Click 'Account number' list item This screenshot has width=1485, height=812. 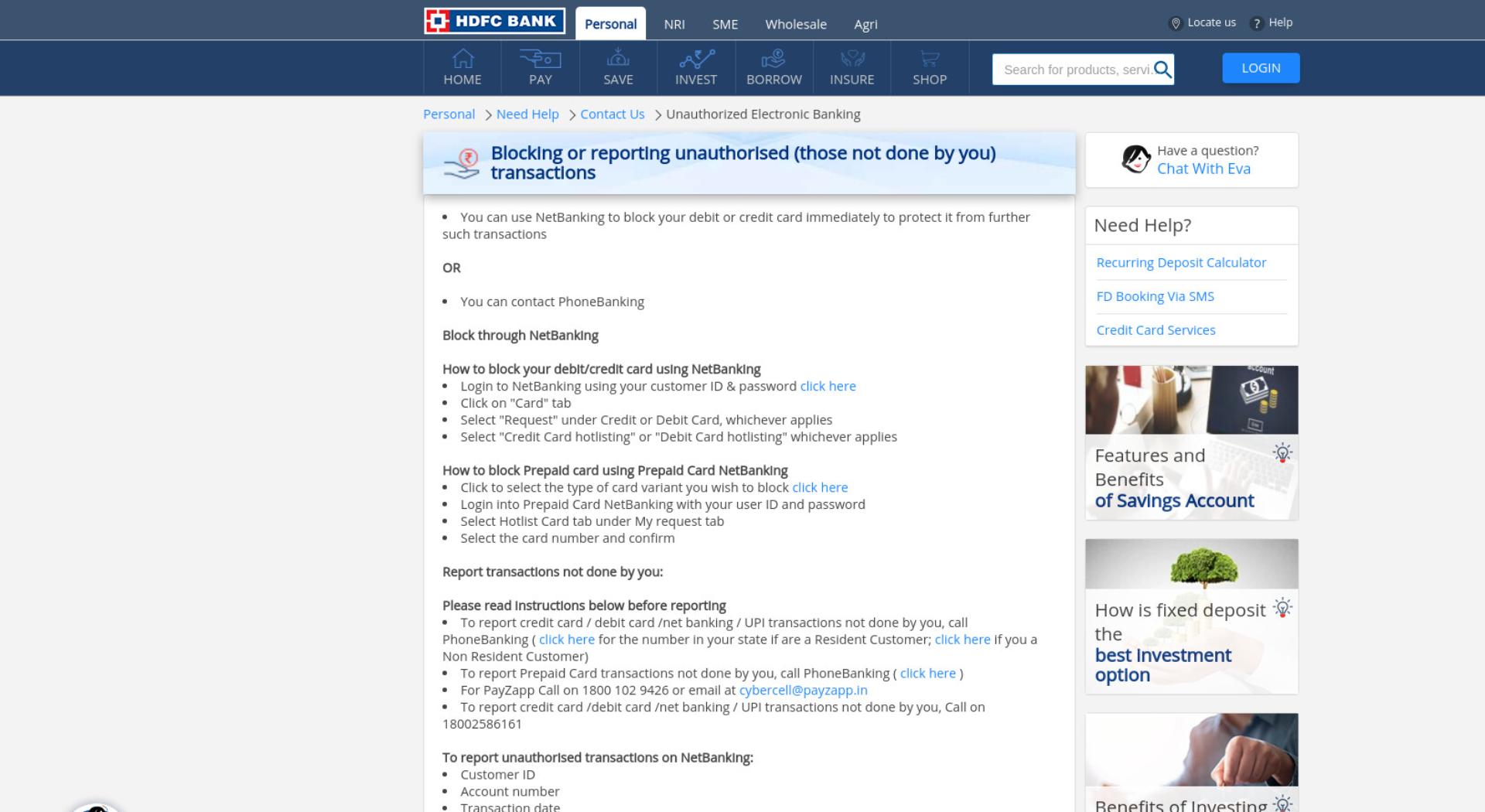(510, 792)
